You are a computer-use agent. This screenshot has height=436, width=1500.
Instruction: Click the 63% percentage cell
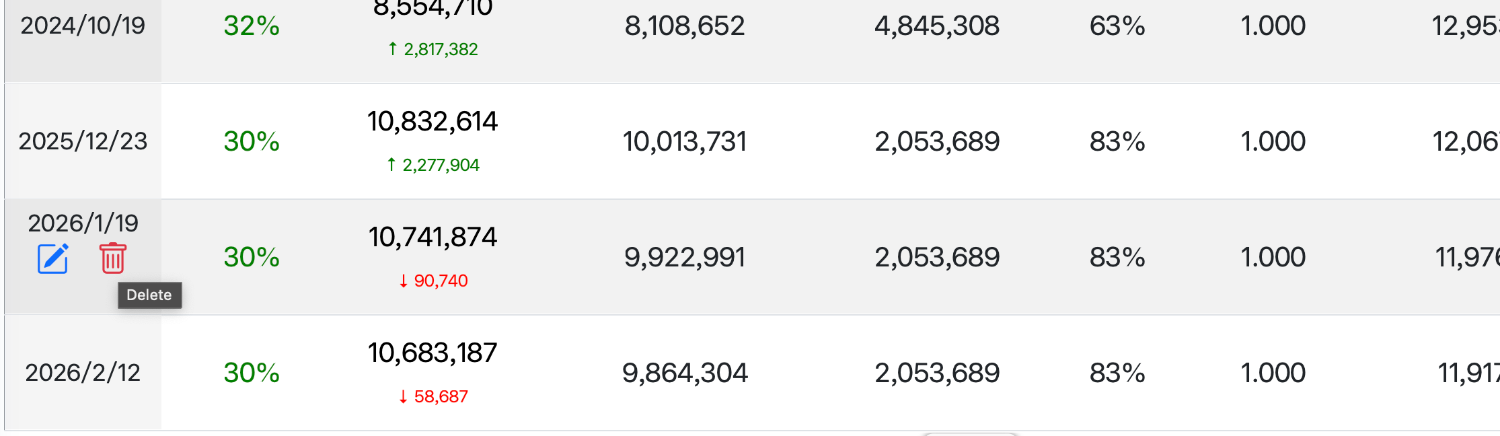(1117, 26)
